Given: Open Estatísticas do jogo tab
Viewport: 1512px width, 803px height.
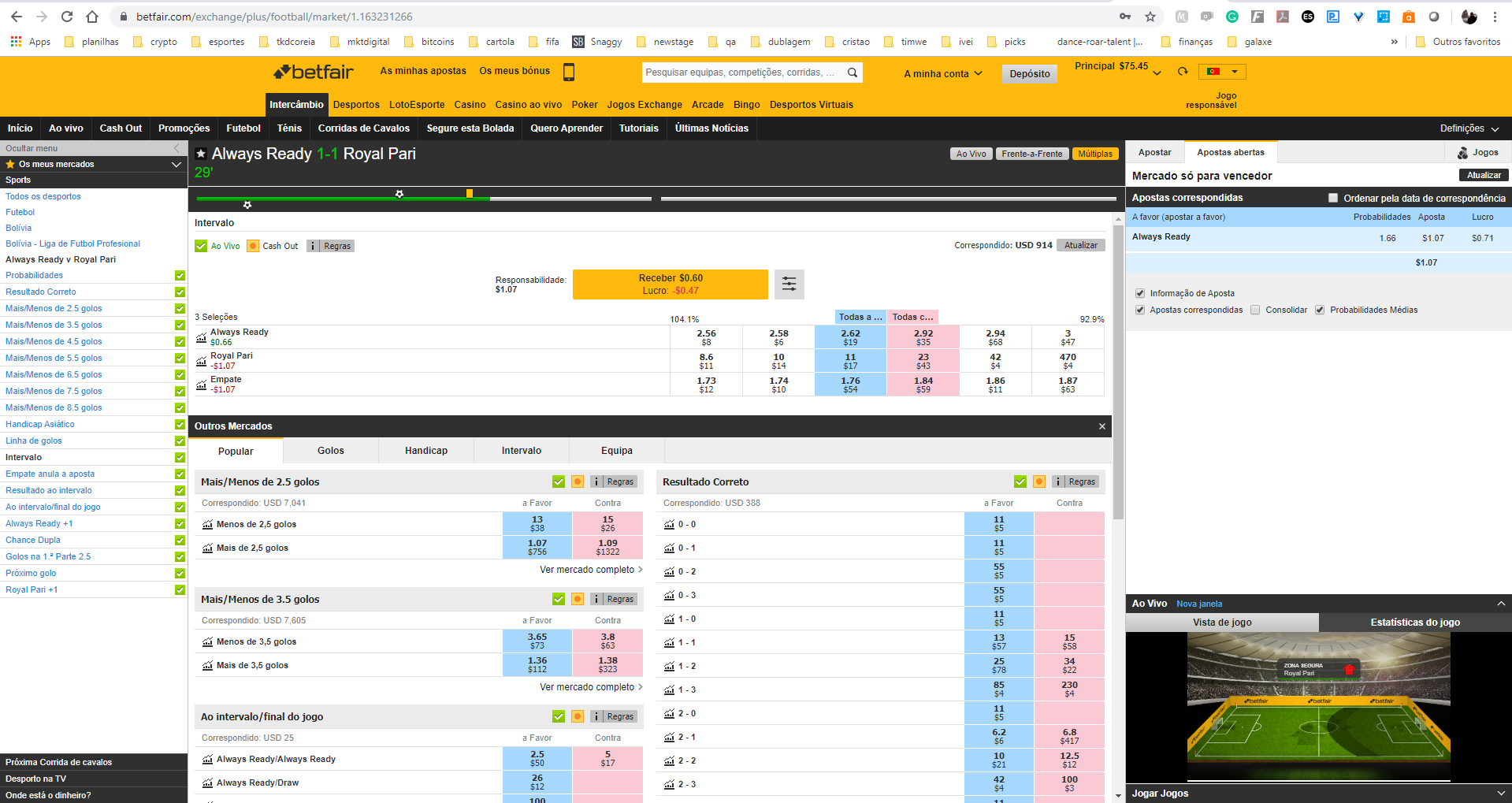Looking at the screenshot, I should pyautogui.click(x=1415, y=623).
